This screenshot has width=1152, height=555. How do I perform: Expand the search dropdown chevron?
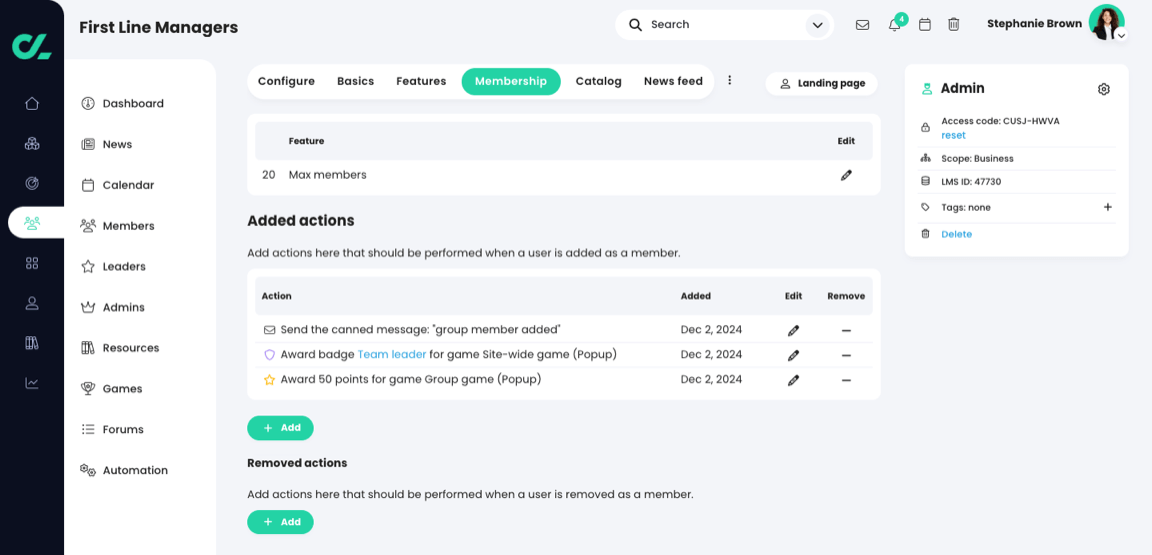pos(818,25)
